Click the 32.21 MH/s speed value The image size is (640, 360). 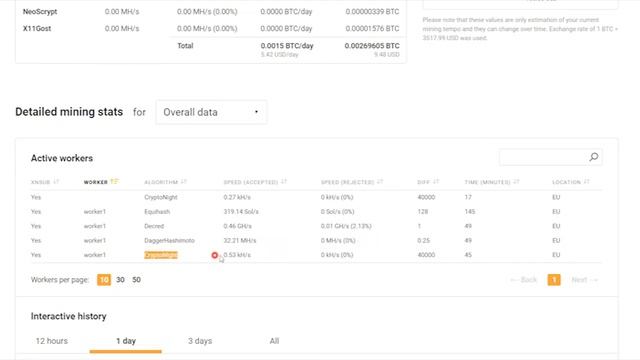(x=240, y=240)
